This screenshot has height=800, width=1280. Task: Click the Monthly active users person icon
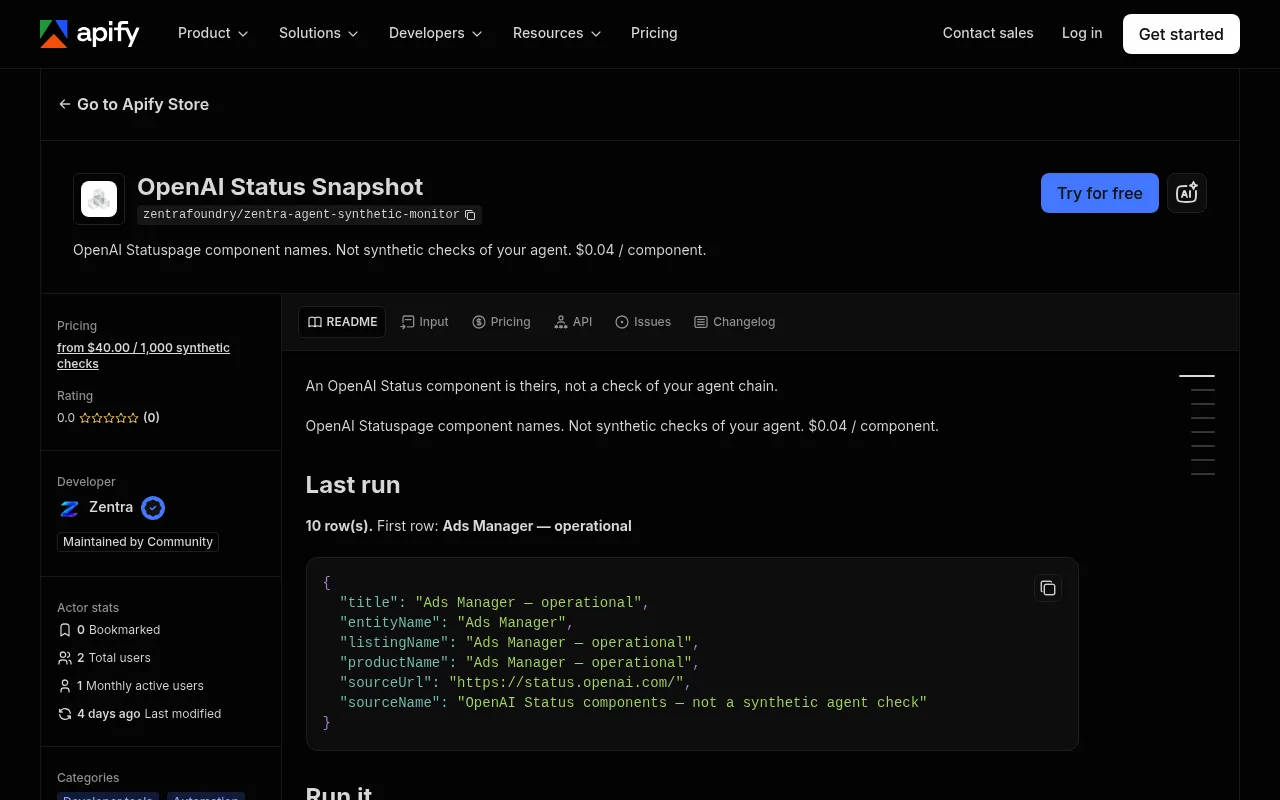(x=65, y=686)
